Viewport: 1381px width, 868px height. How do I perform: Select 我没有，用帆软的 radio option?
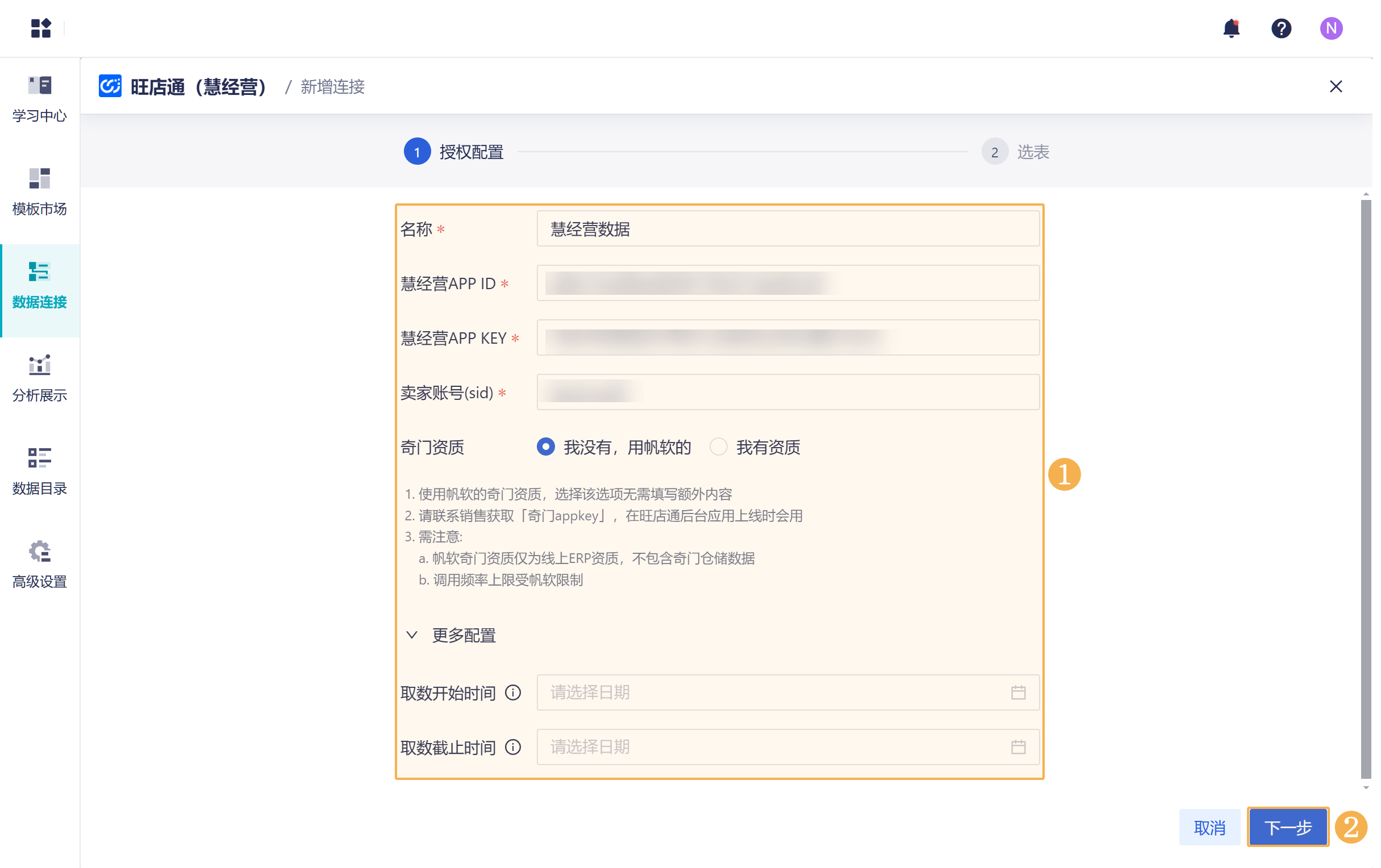click(545, 446)
